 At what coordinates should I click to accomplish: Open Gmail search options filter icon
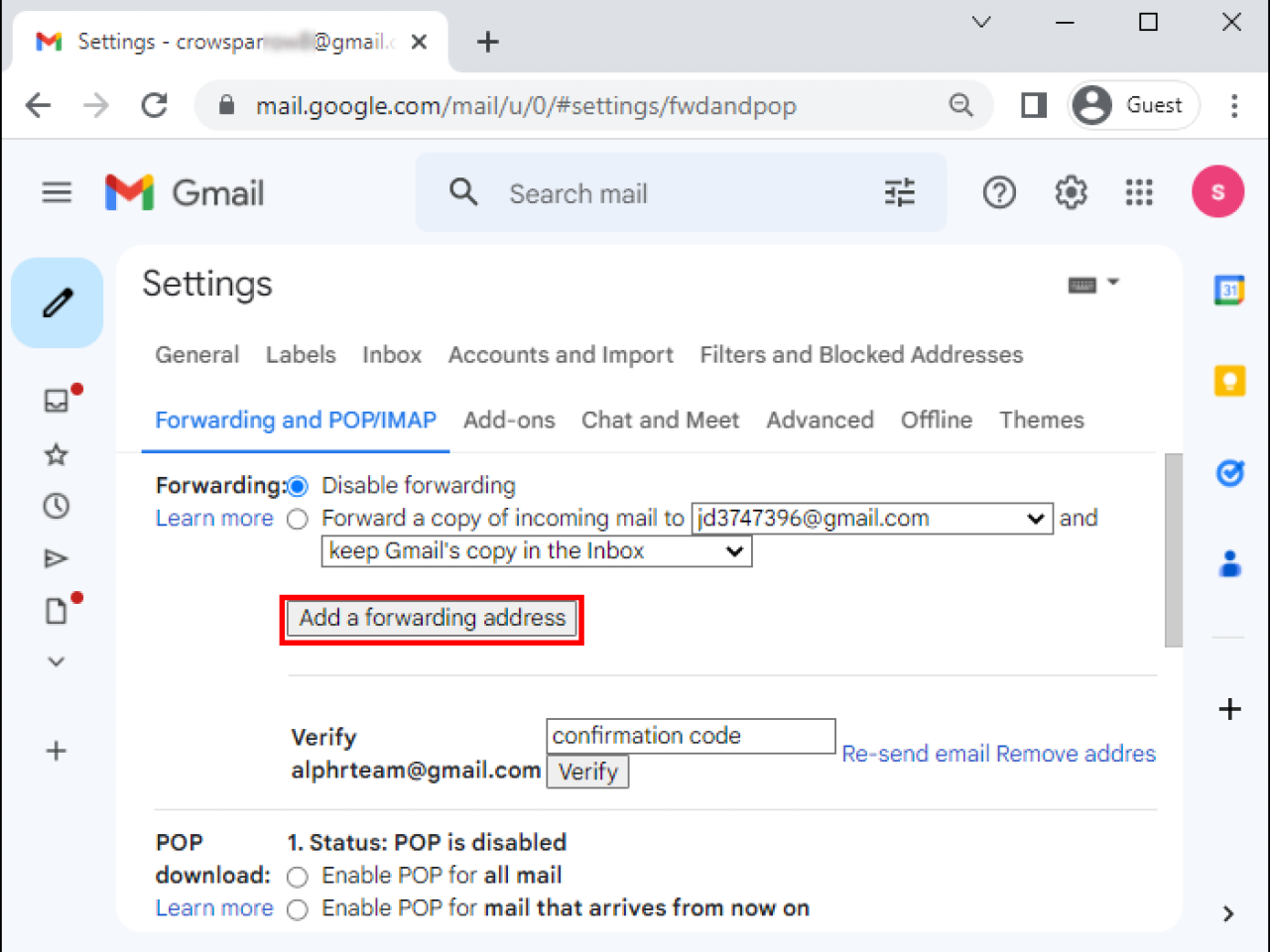[899, 192]
